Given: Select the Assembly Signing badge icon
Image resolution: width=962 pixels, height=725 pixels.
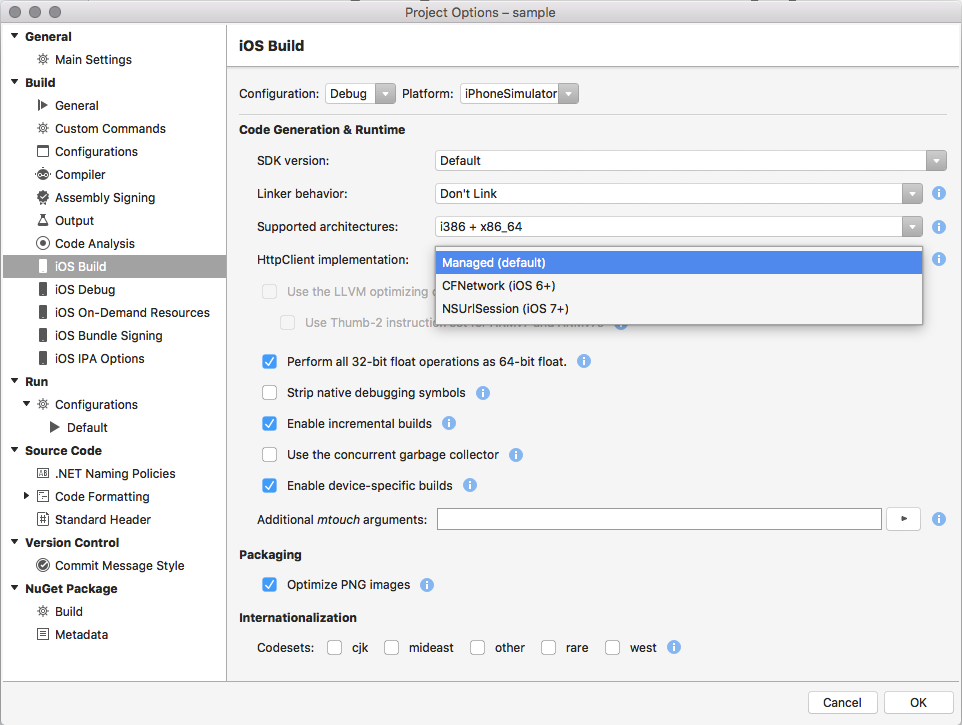Looking at the screenshot, I should (x=43, y=198).
